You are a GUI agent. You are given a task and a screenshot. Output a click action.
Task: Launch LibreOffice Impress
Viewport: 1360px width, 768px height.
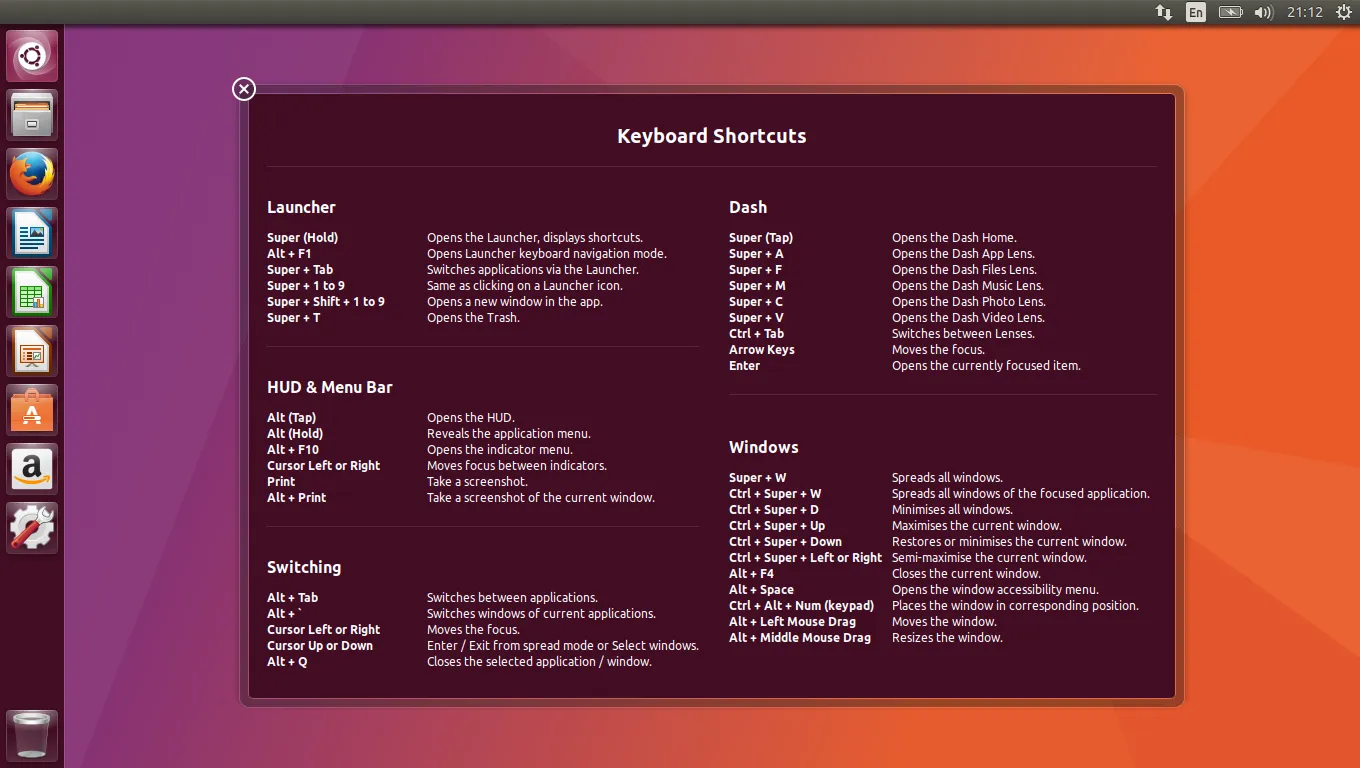pyautogui.click(x=31, y=350)
